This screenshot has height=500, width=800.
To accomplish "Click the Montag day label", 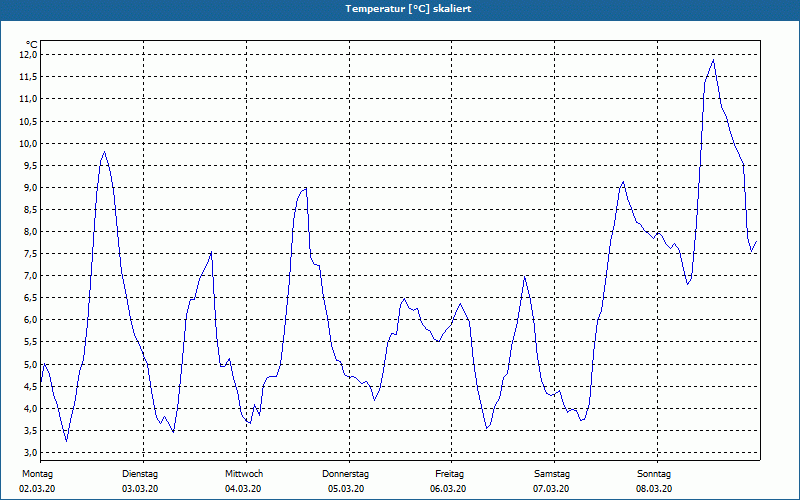I will [x=37, y=474].
